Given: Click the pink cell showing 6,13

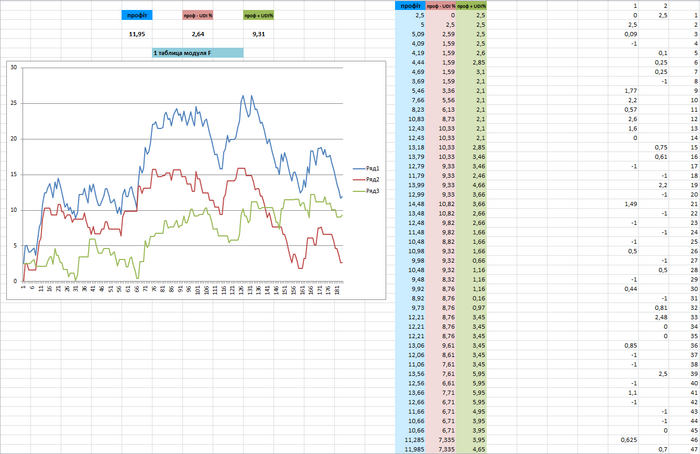Looking at the screenshot, I should pyautogui.click(x=441, y=110).
